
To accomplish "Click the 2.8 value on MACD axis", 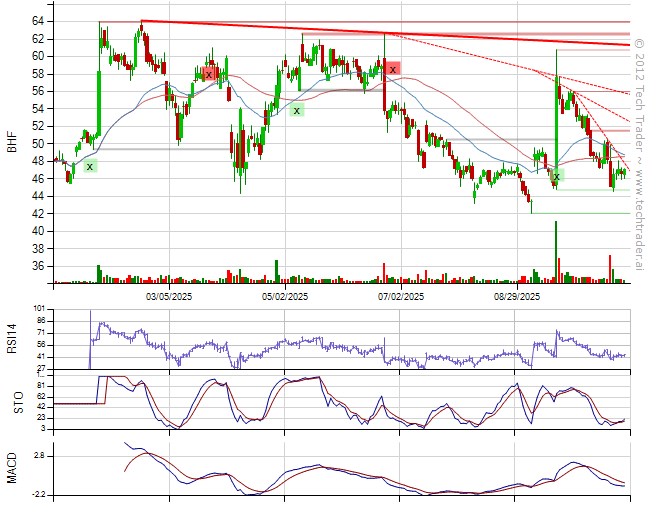I will tap(37, 455).
